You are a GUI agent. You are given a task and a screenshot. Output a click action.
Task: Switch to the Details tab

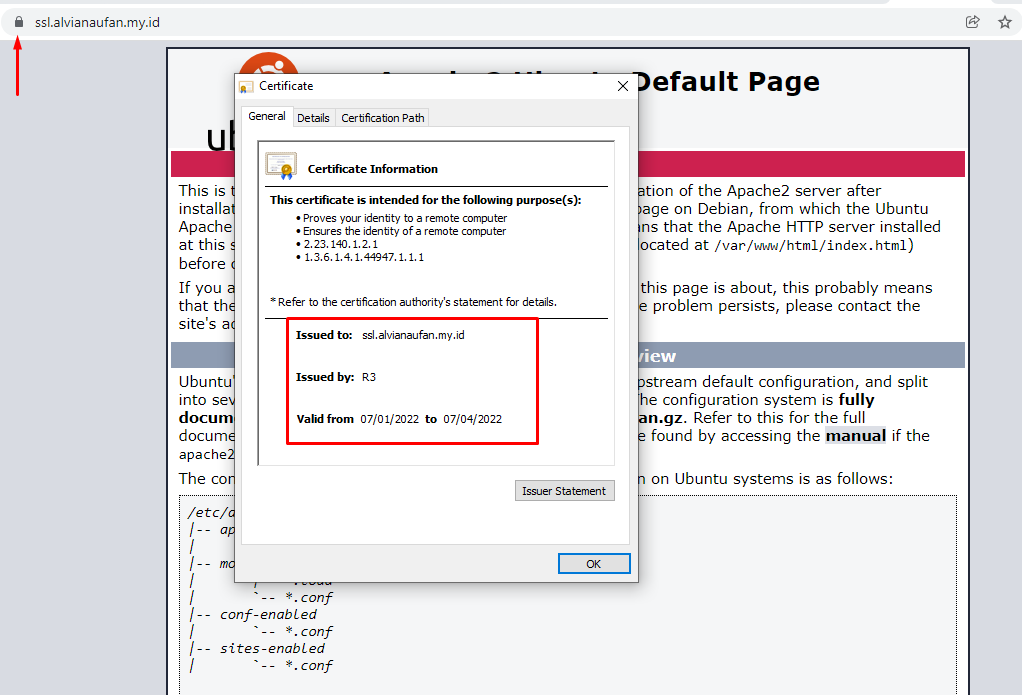pos(313,118)
